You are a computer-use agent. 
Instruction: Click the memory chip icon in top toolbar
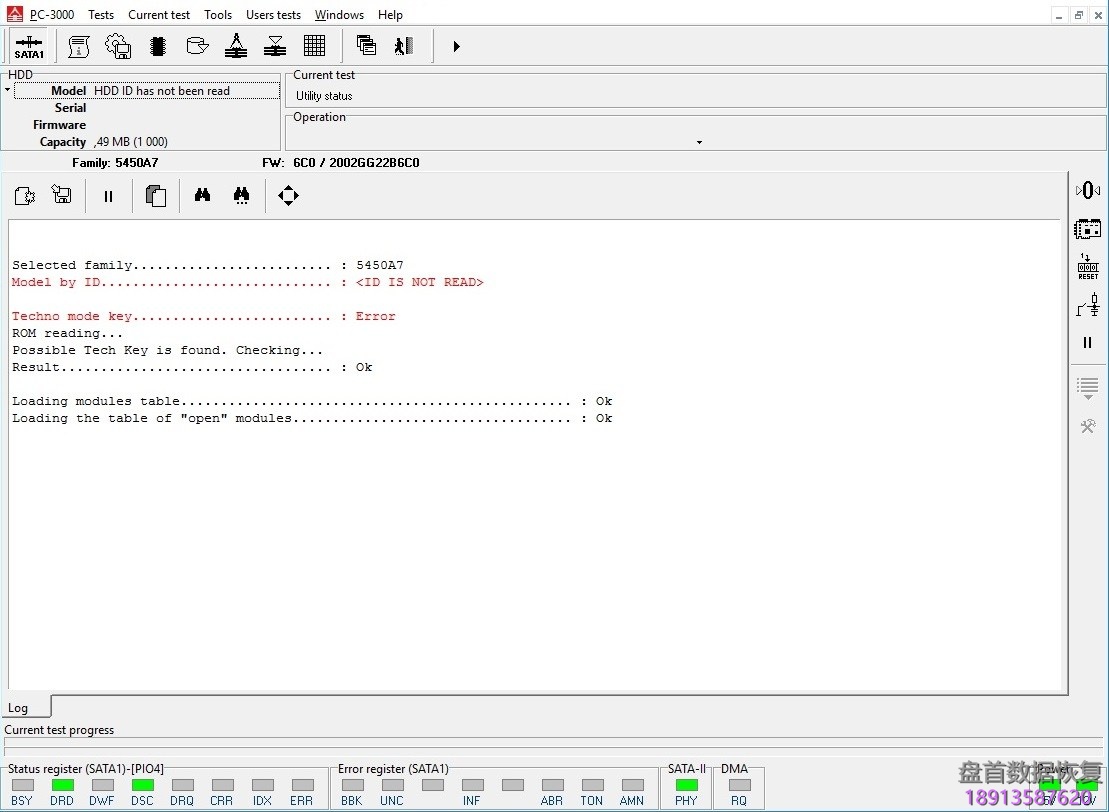(x=157, y=46)
